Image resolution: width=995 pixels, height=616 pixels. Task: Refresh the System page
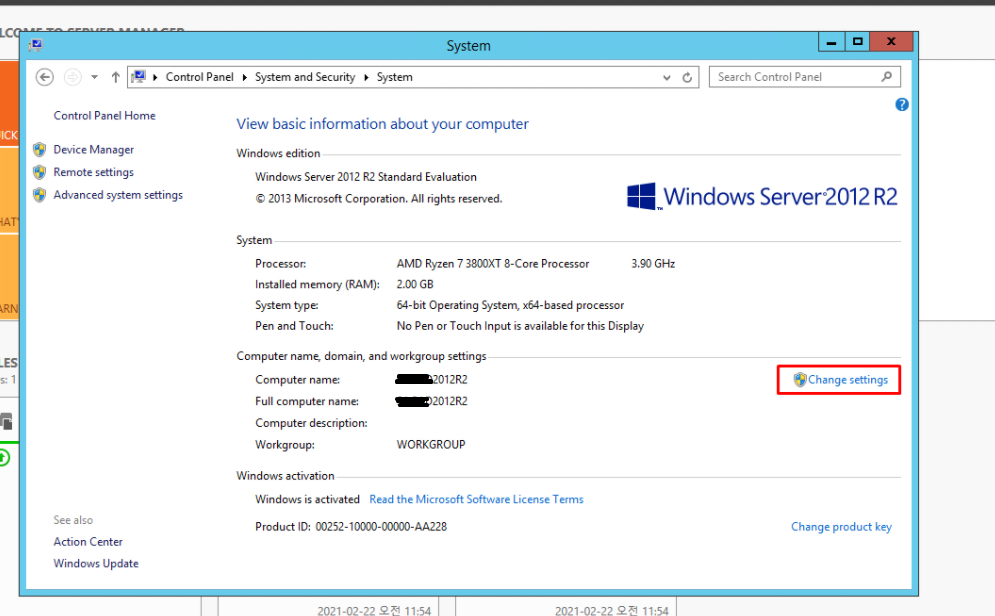pos(687,77)
